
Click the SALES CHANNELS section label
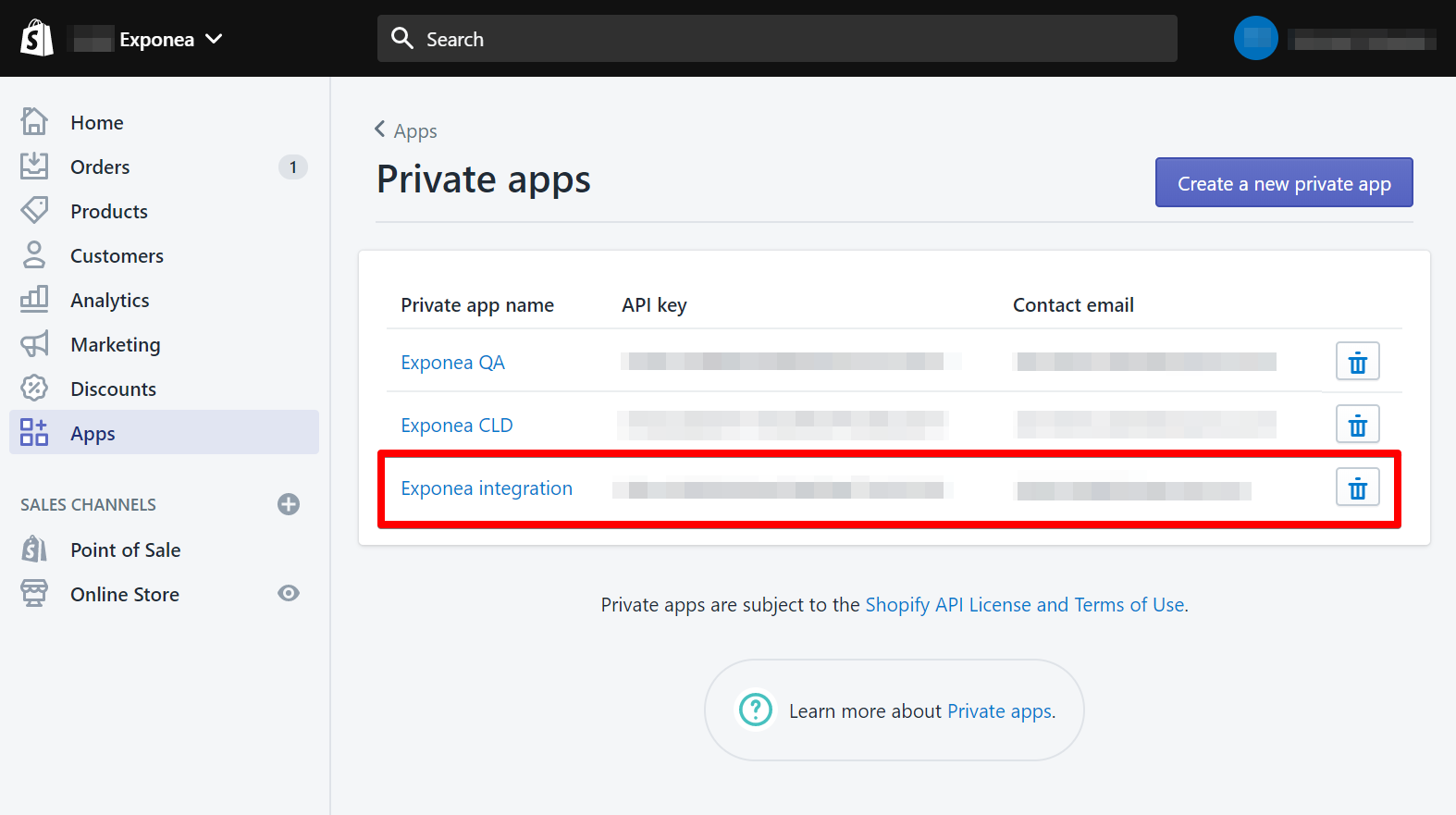click(88, 505)
